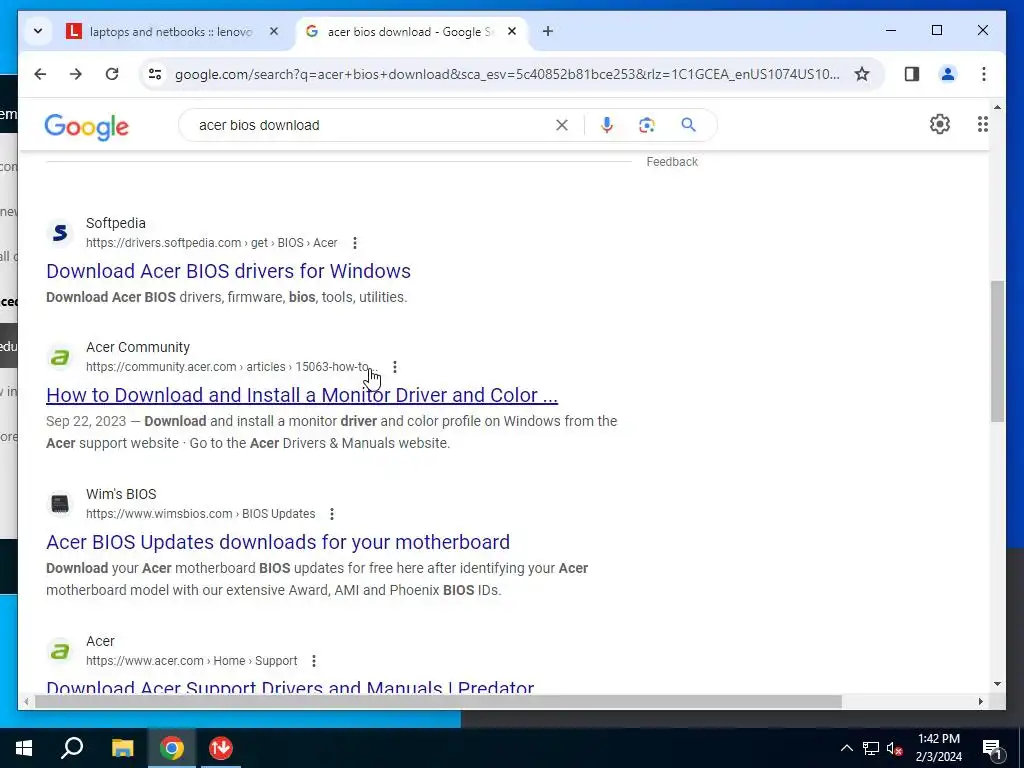Open the Google apps grid
The image size is (1024, 768).
pos(982,124)
